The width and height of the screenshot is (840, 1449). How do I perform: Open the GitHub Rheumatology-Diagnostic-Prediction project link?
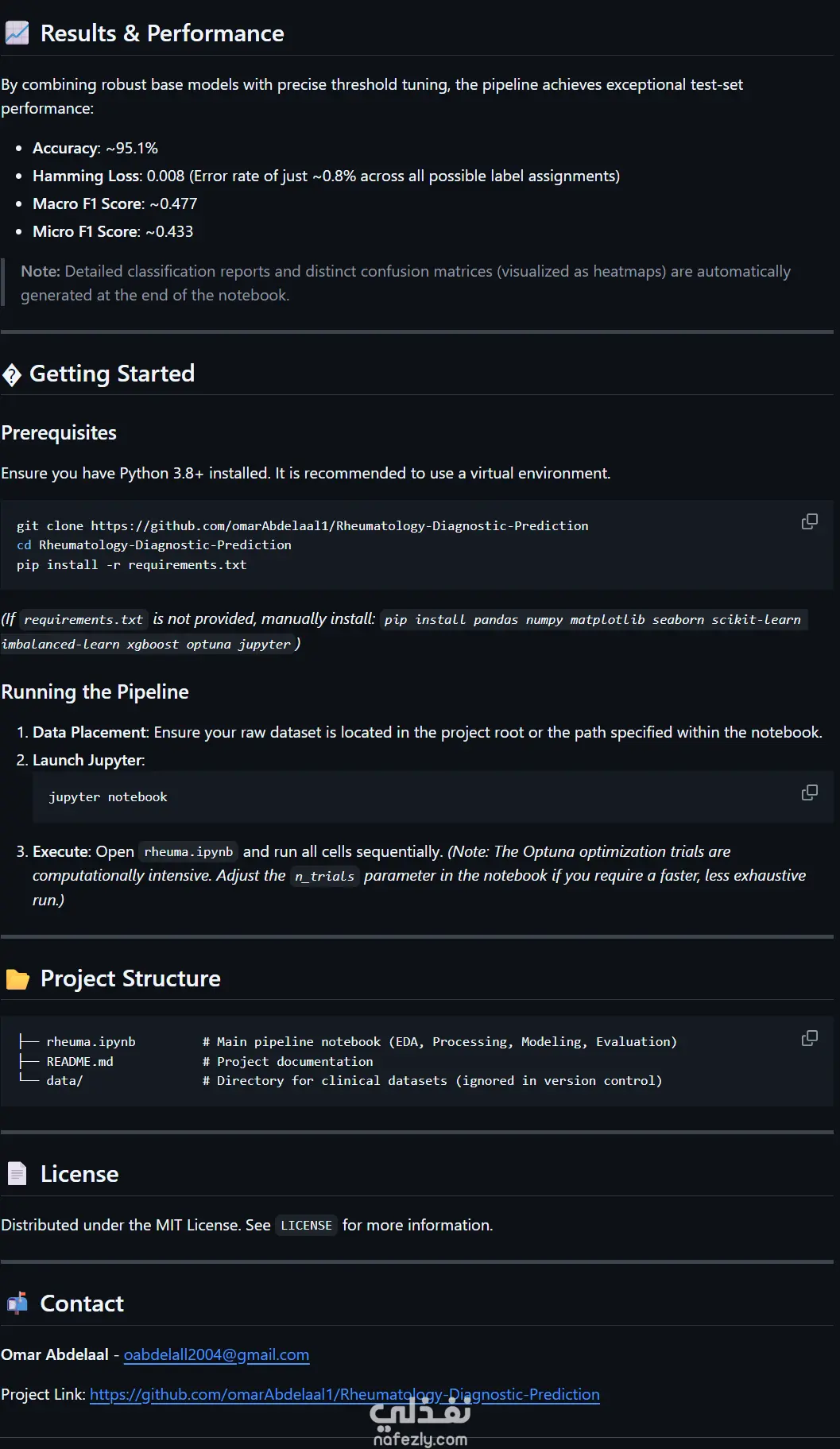pyautogui.click(x=345, y=1394)
